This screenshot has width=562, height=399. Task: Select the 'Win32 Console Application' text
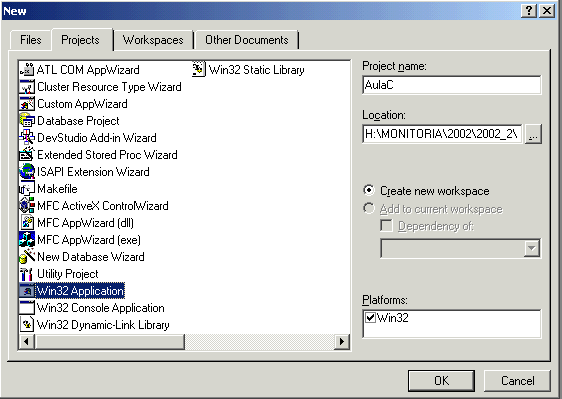101,308
